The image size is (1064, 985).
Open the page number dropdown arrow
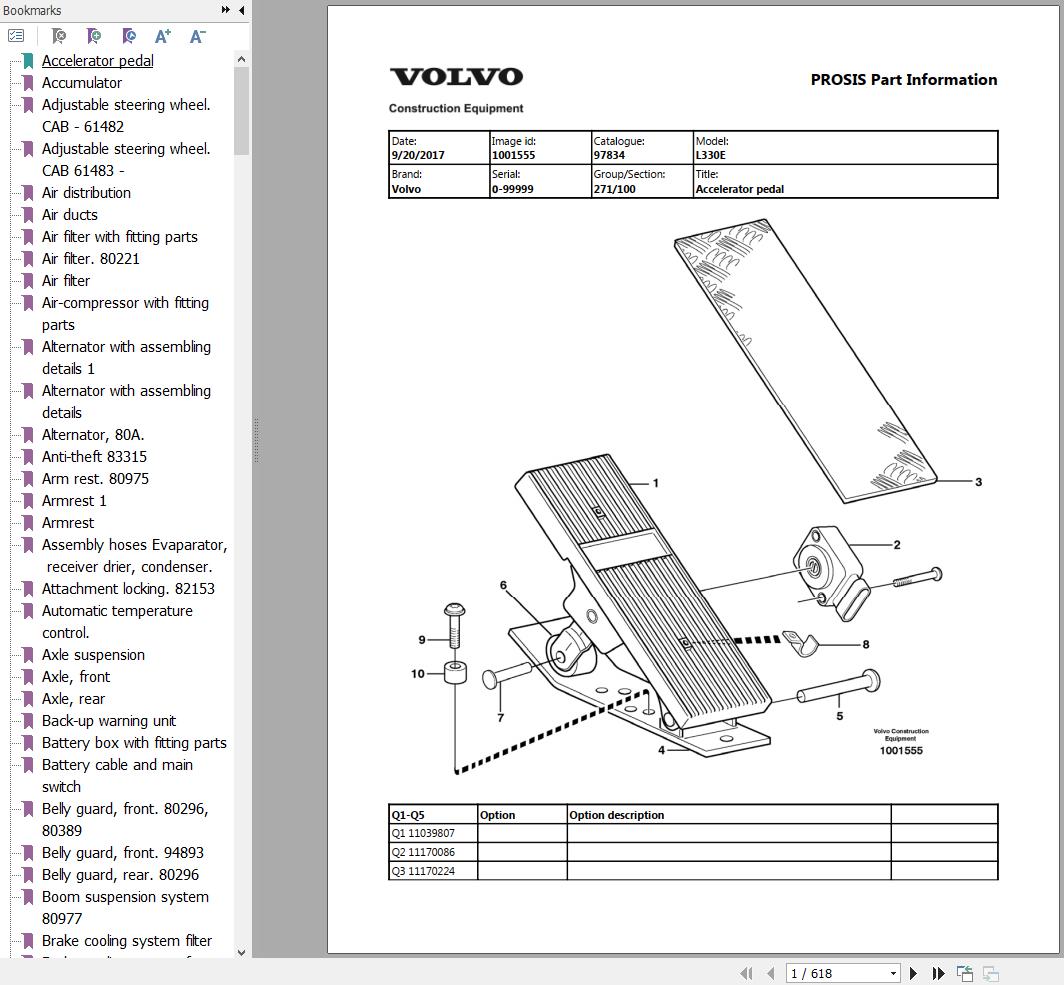(894, 973)
